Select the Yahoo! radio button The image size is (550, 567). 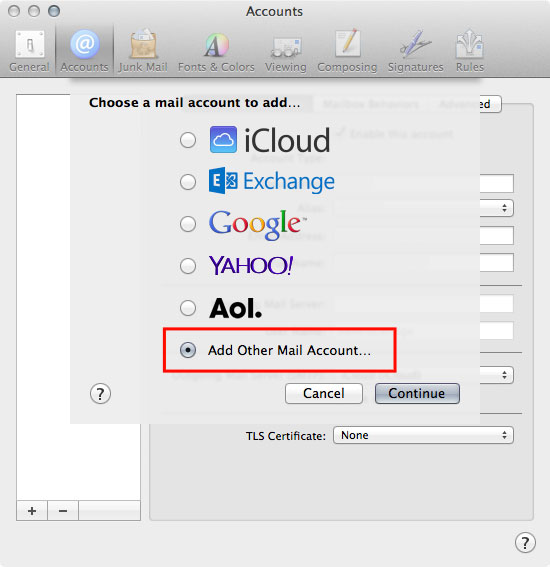coord(188,266)
